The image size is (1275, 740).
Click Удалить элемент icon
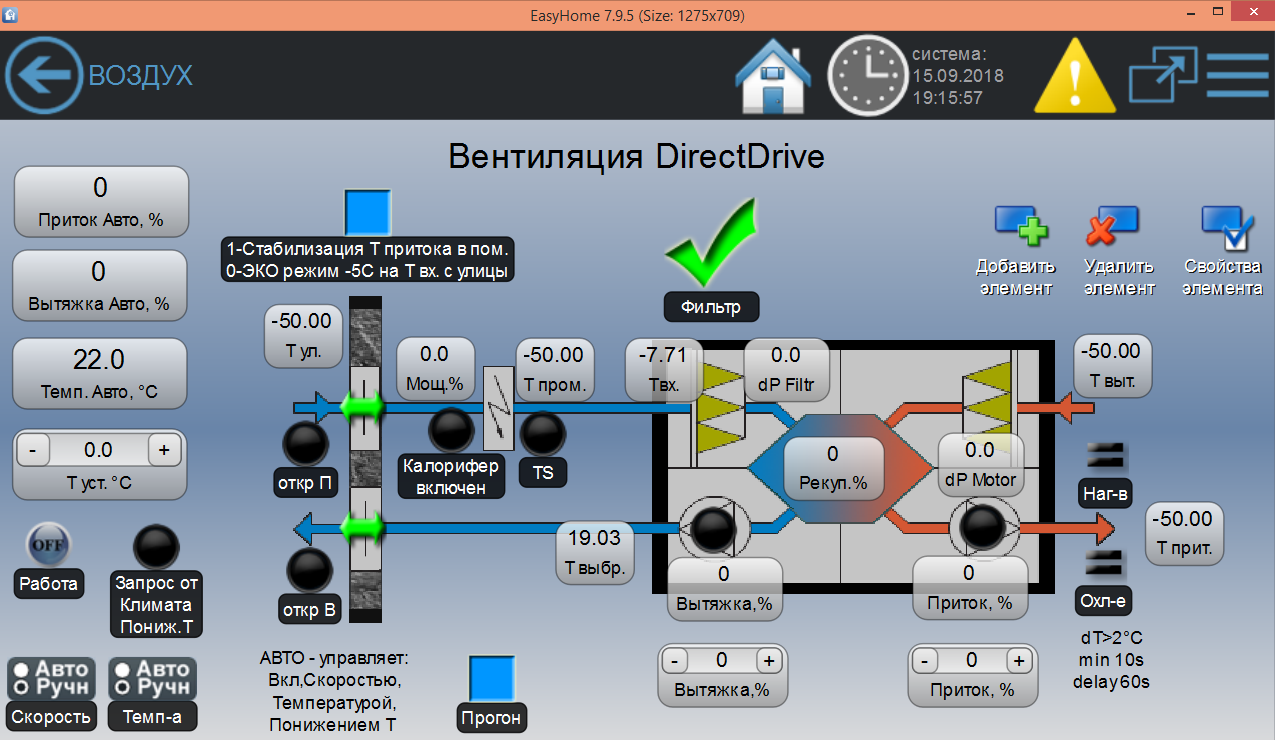[x=1113, y=224]
